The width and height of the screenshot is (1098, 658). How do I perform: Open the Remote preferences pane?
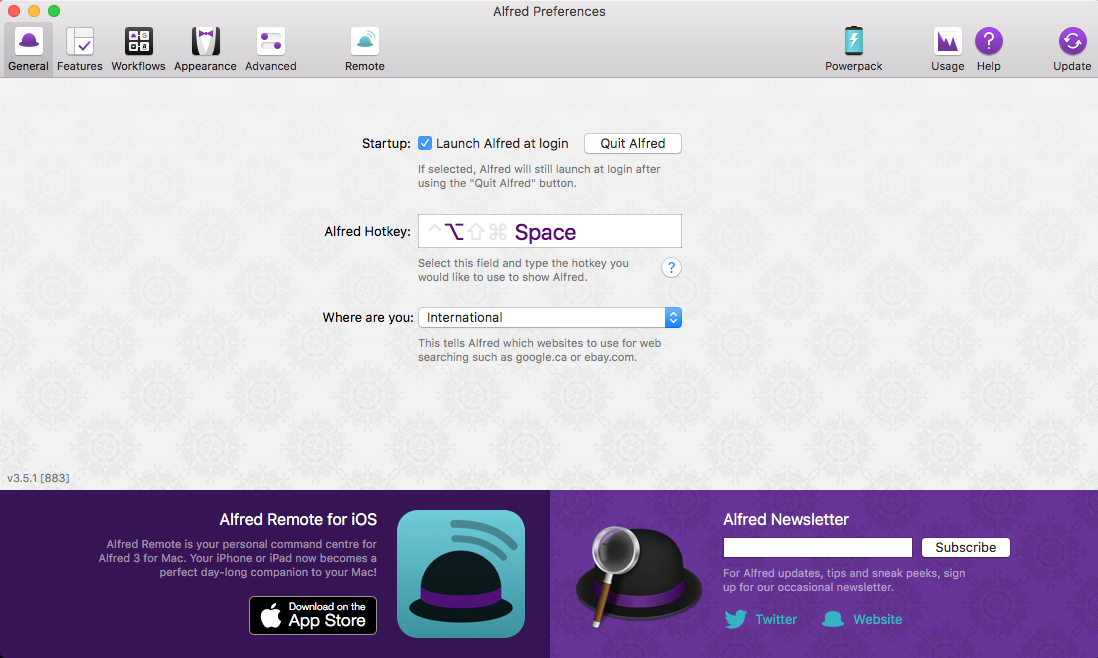364,48
